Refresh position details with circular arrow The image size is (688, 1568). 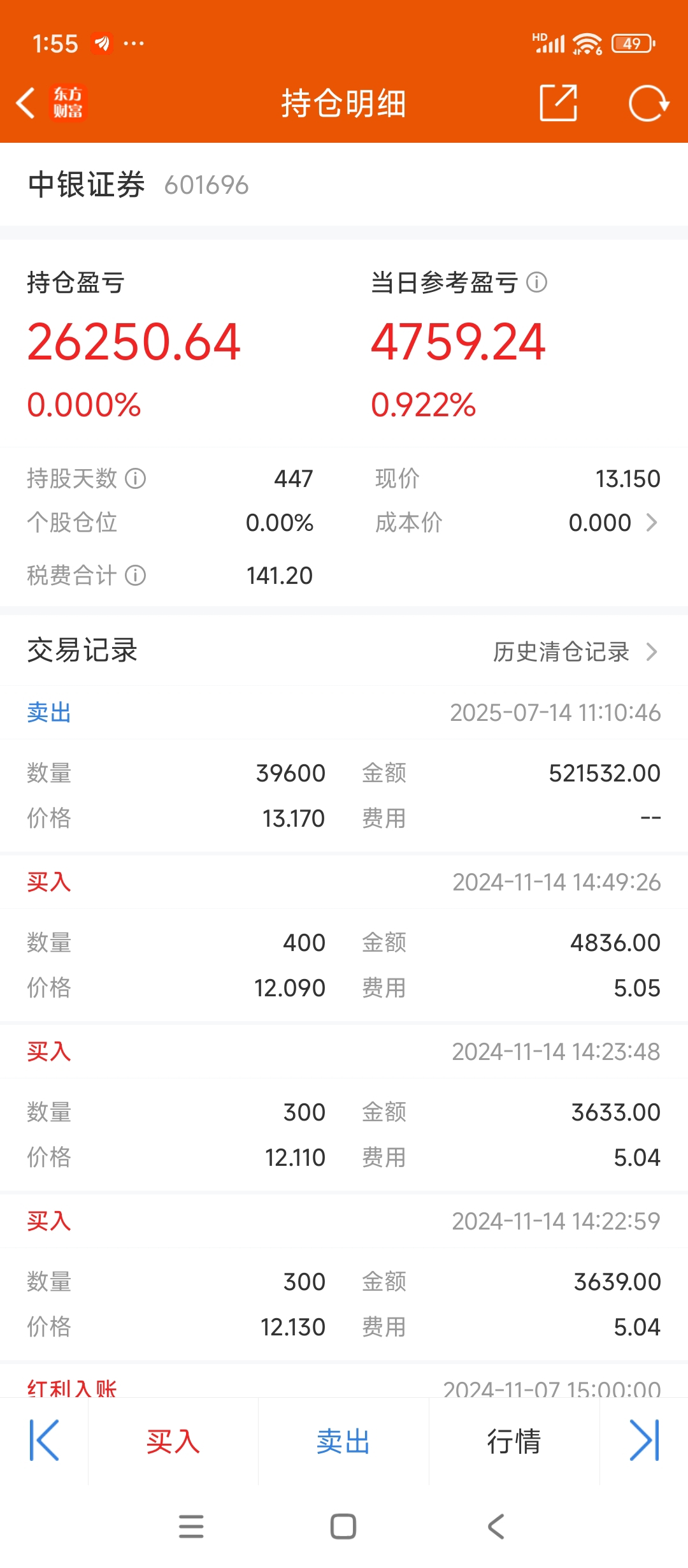tap(649, 103)
